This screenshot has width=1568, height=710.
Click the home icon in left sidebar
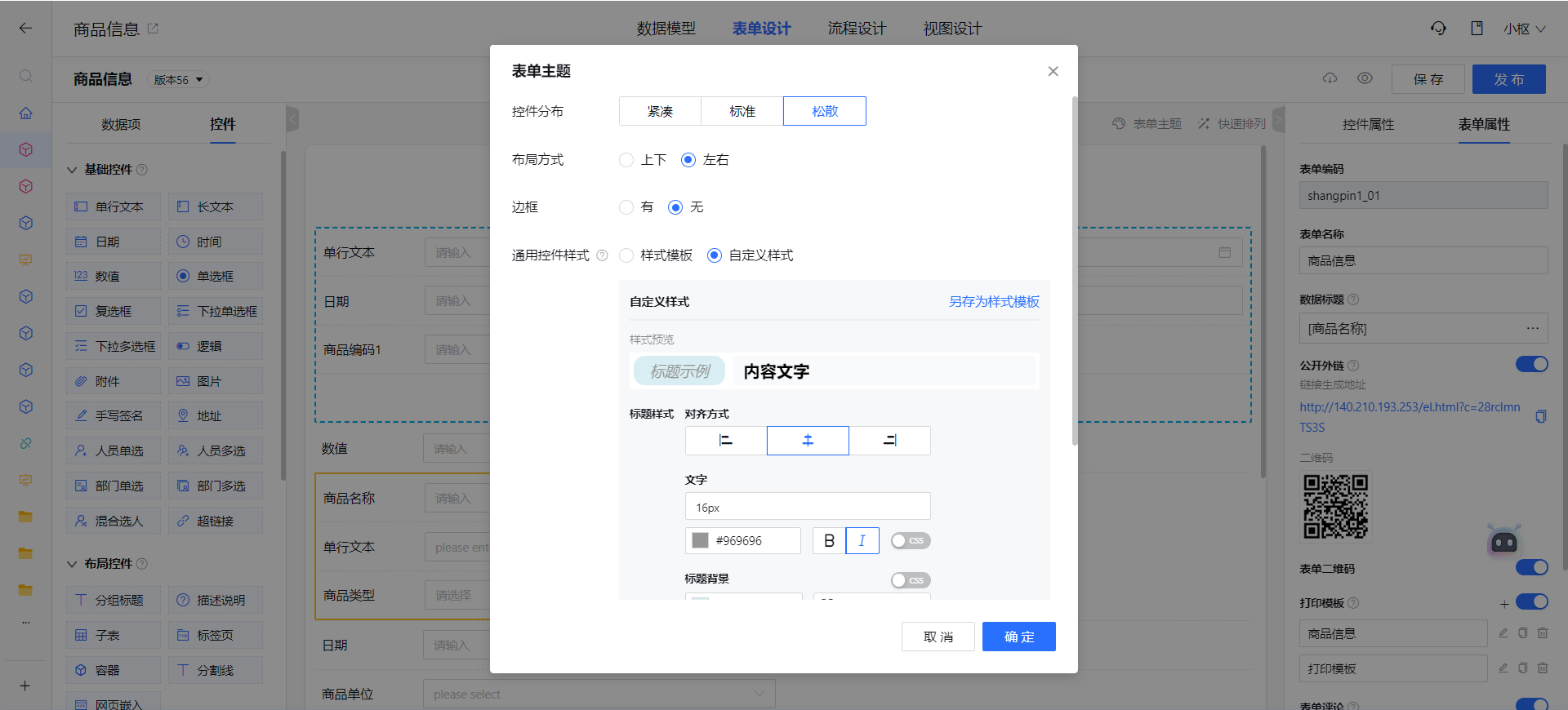pos(26,113)
